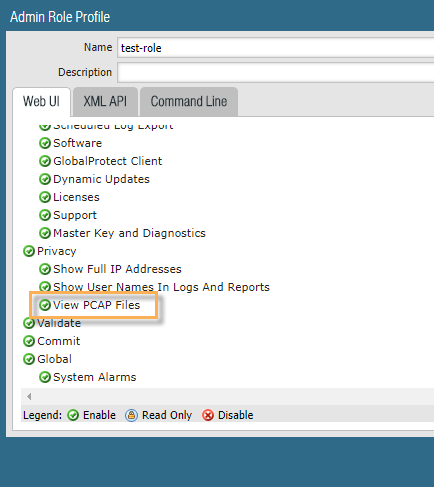Screen dimensions: 434x487
Task: Click the Name field containing test-role
Action: (x=276, y=48)
